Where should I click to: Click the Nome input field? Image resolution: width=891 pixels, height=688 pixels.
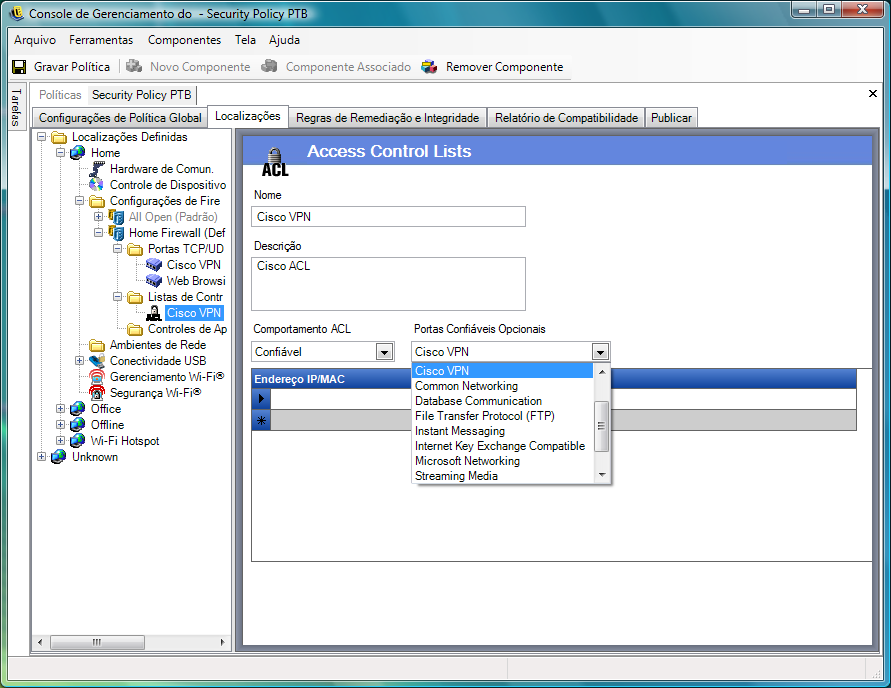click(x=388, y=216)
